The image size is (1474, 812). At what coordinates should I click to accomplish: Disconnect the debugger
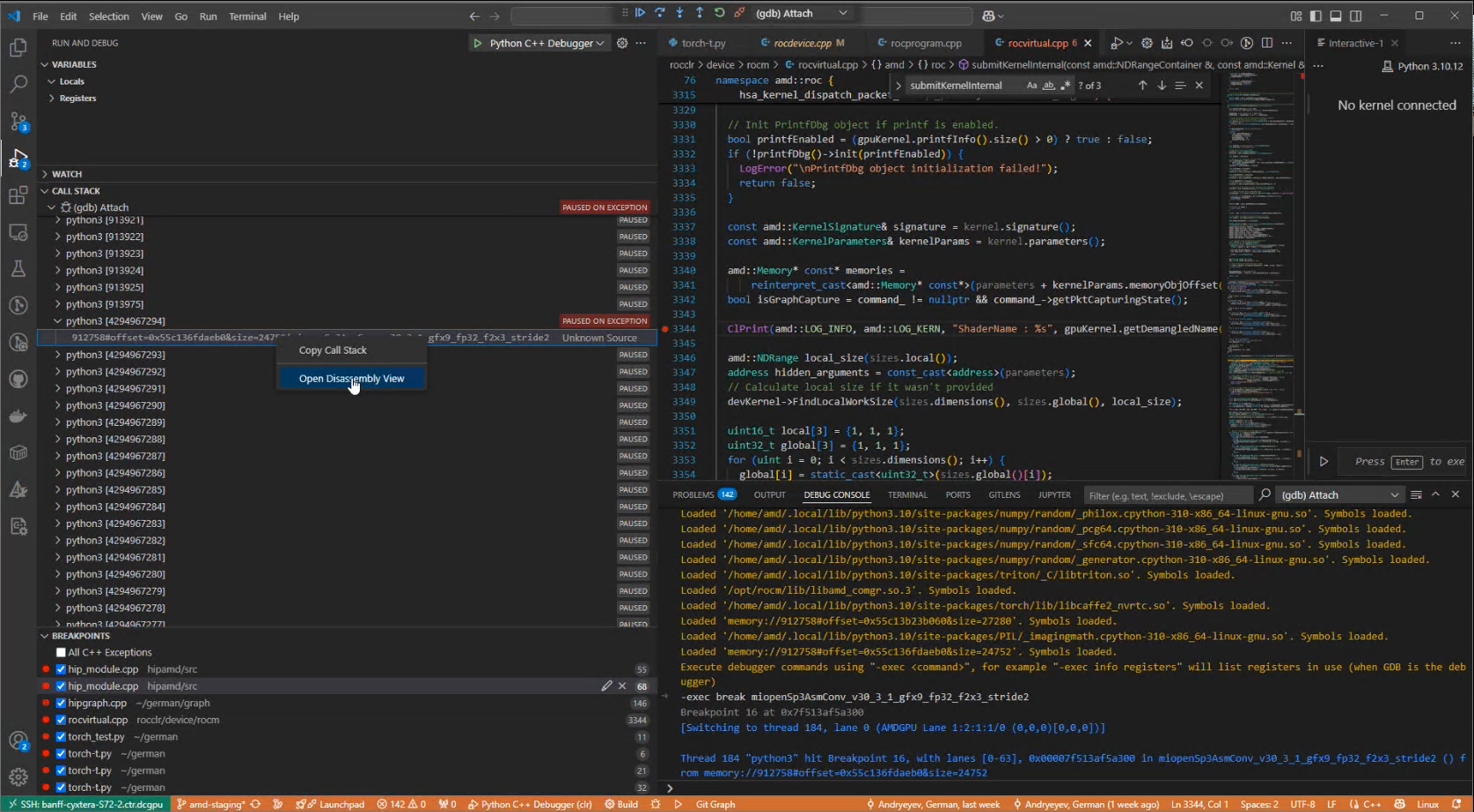[738, 12]
